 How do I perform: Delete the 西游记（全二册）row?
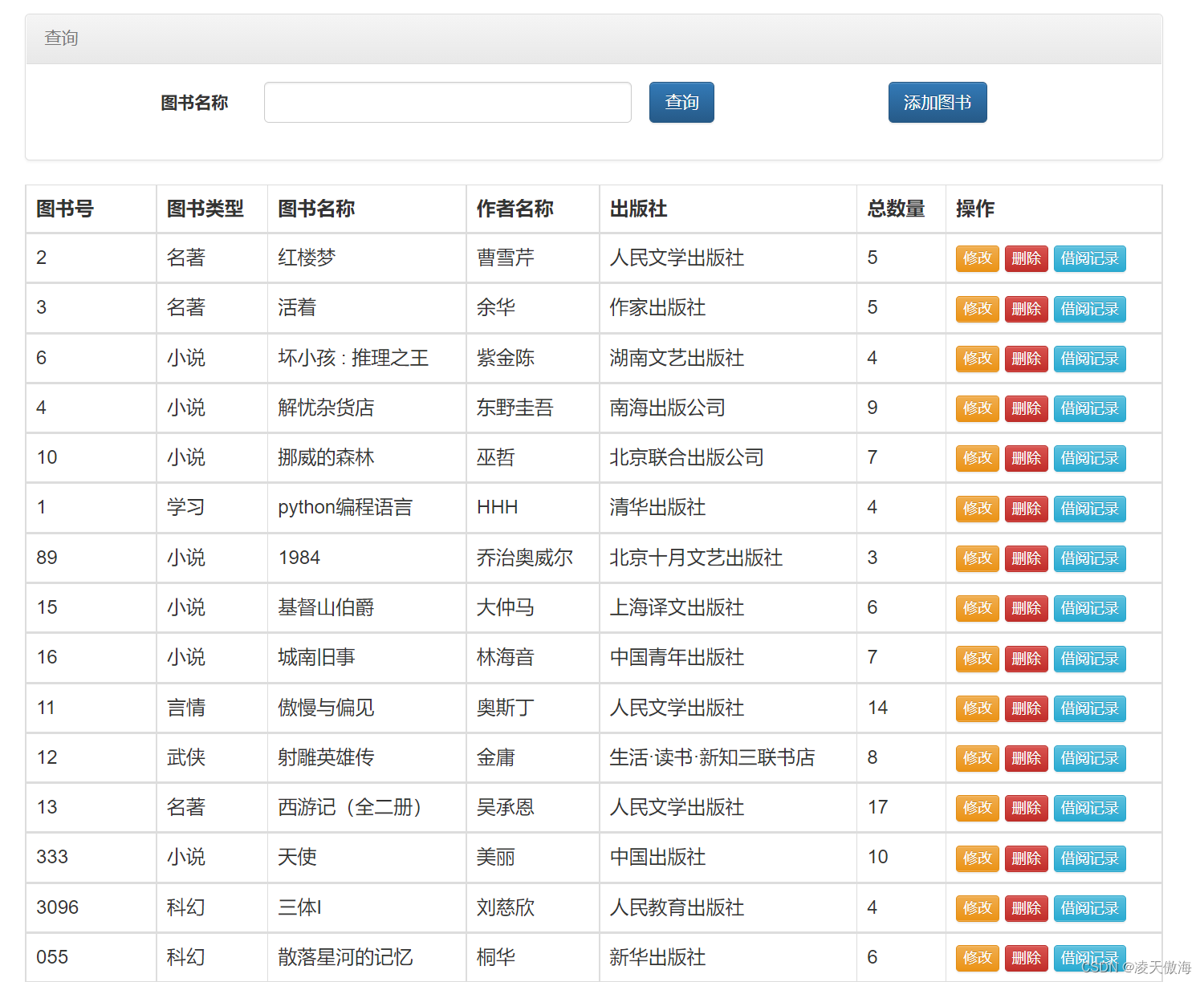click(1027, 808)
